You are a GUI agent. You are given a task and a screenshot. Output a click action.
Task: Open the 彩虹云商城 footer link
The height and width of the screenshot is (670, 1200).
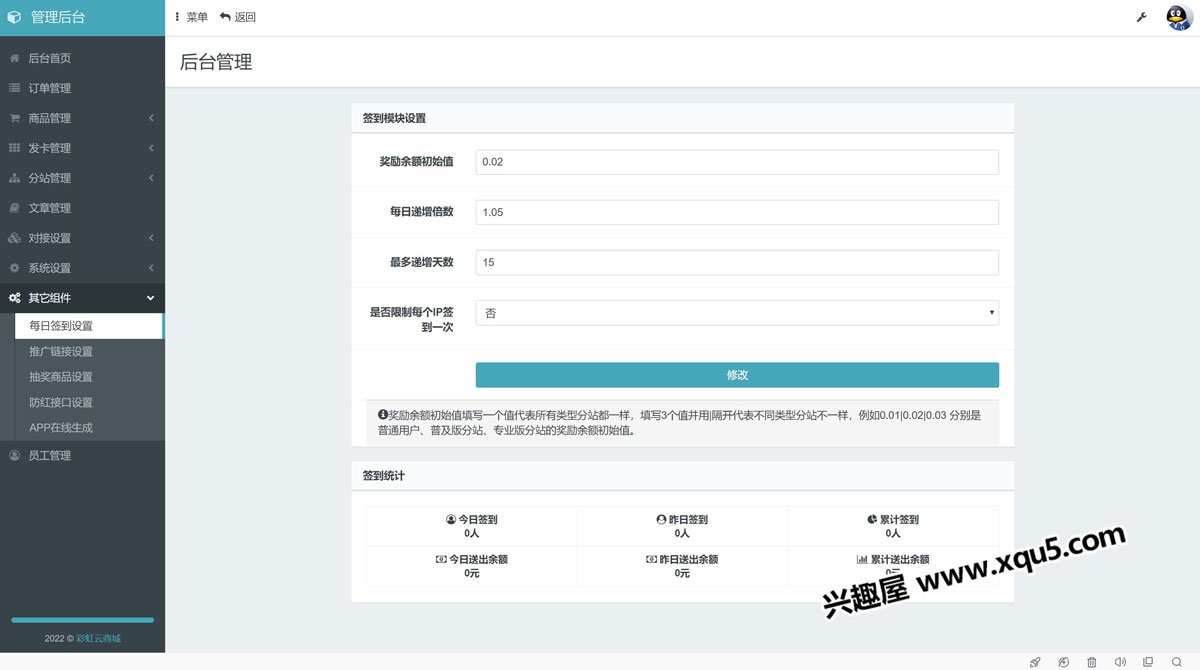click(x=98, y=638)
